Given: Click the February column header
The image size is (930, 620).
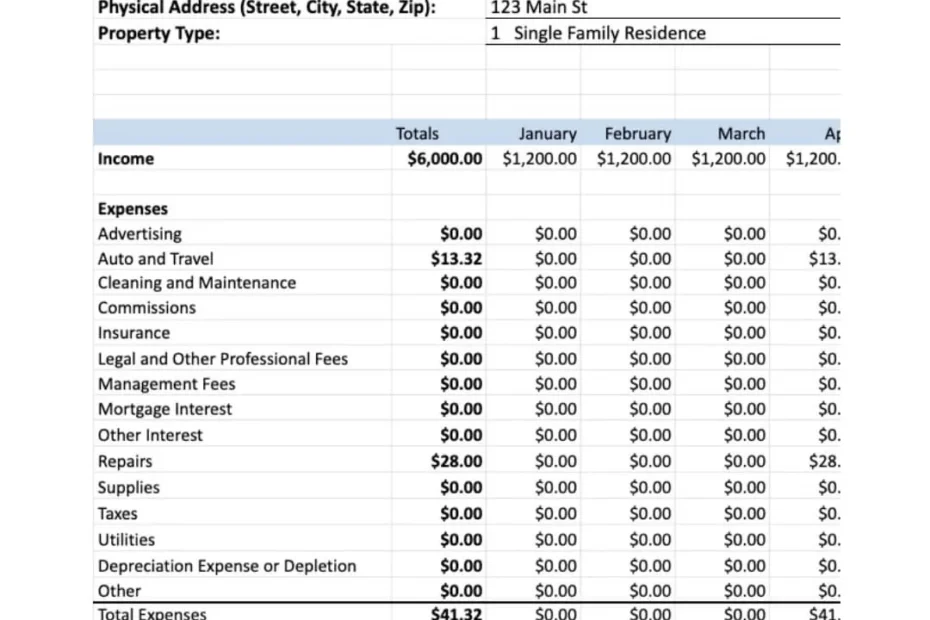Looking at the screenshot, I should 638,133.
